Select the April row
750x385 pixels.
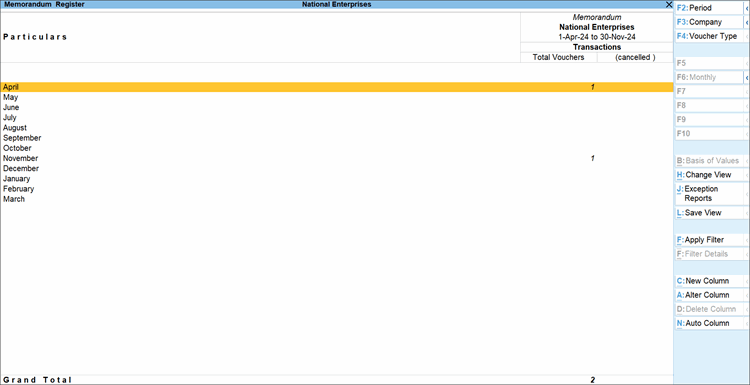click(337, 87)
